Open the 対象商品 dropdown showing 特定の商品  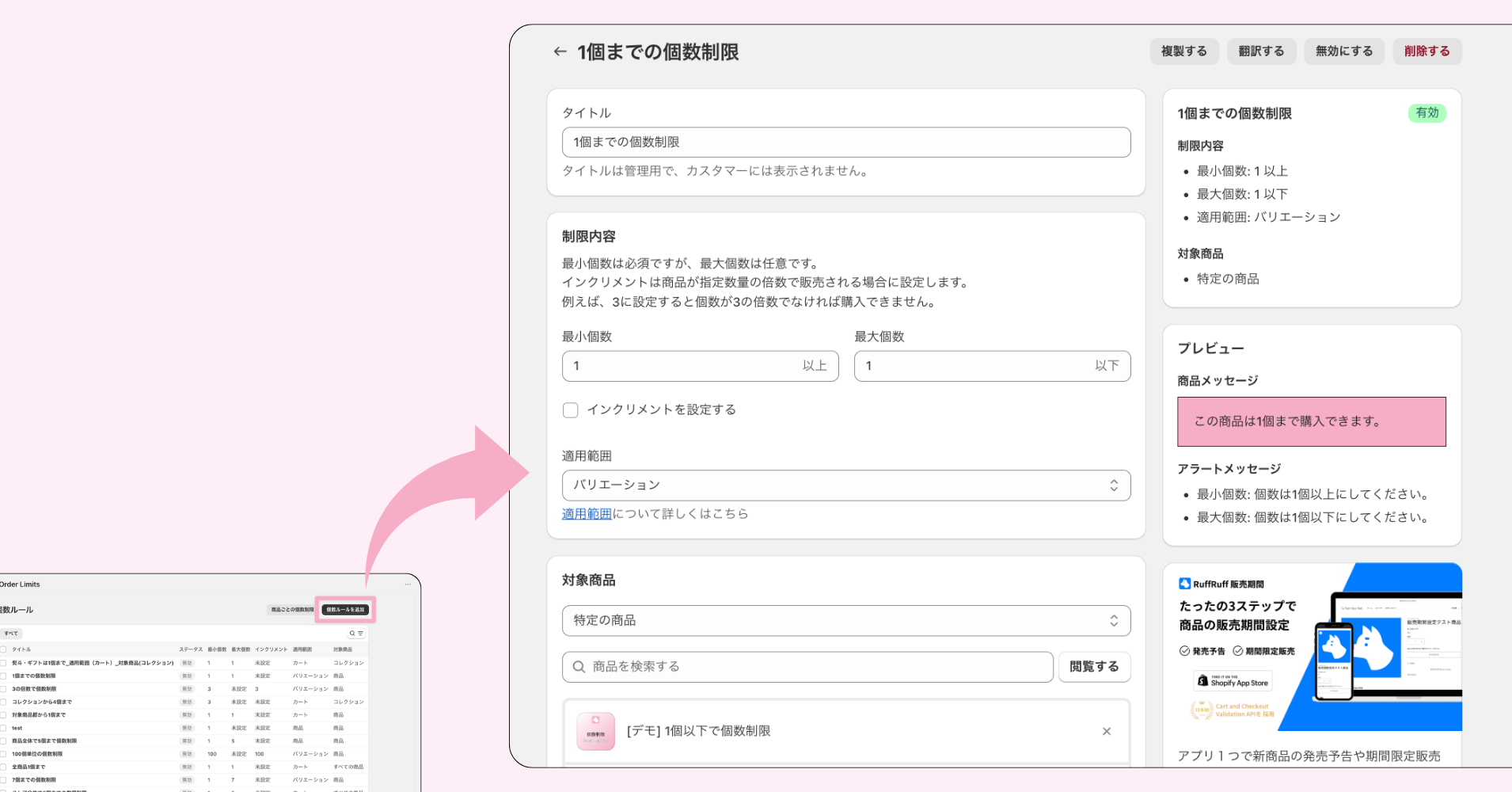[x=846, y=621]
